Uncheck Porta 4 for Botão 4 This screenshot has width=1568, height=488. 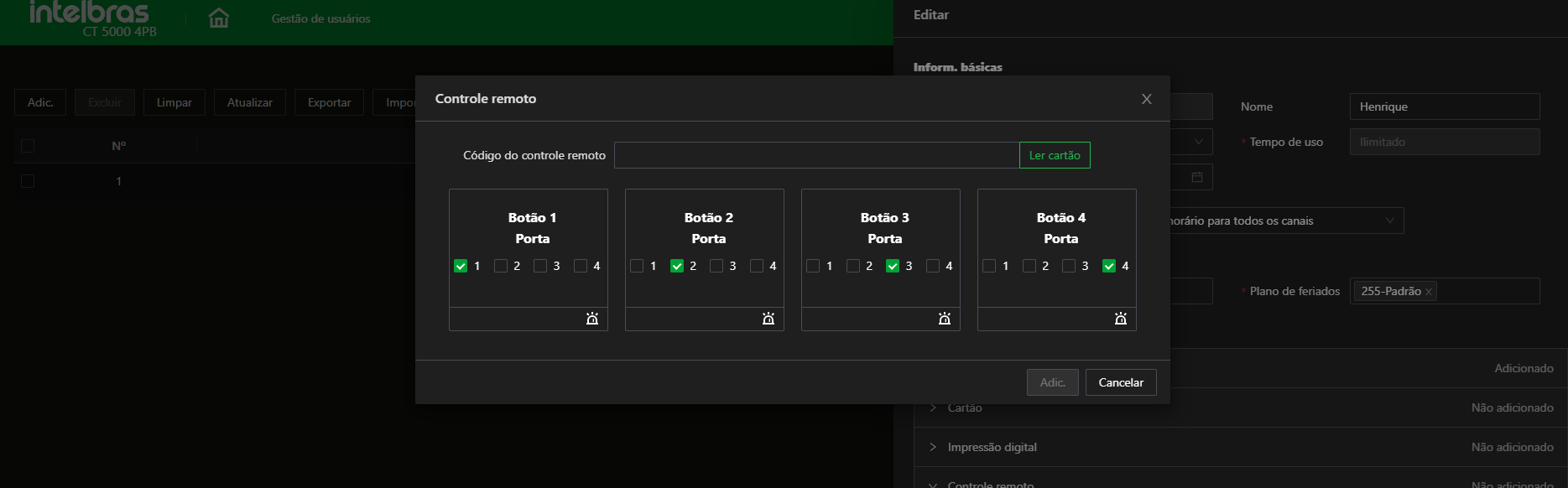[1109, 266]
